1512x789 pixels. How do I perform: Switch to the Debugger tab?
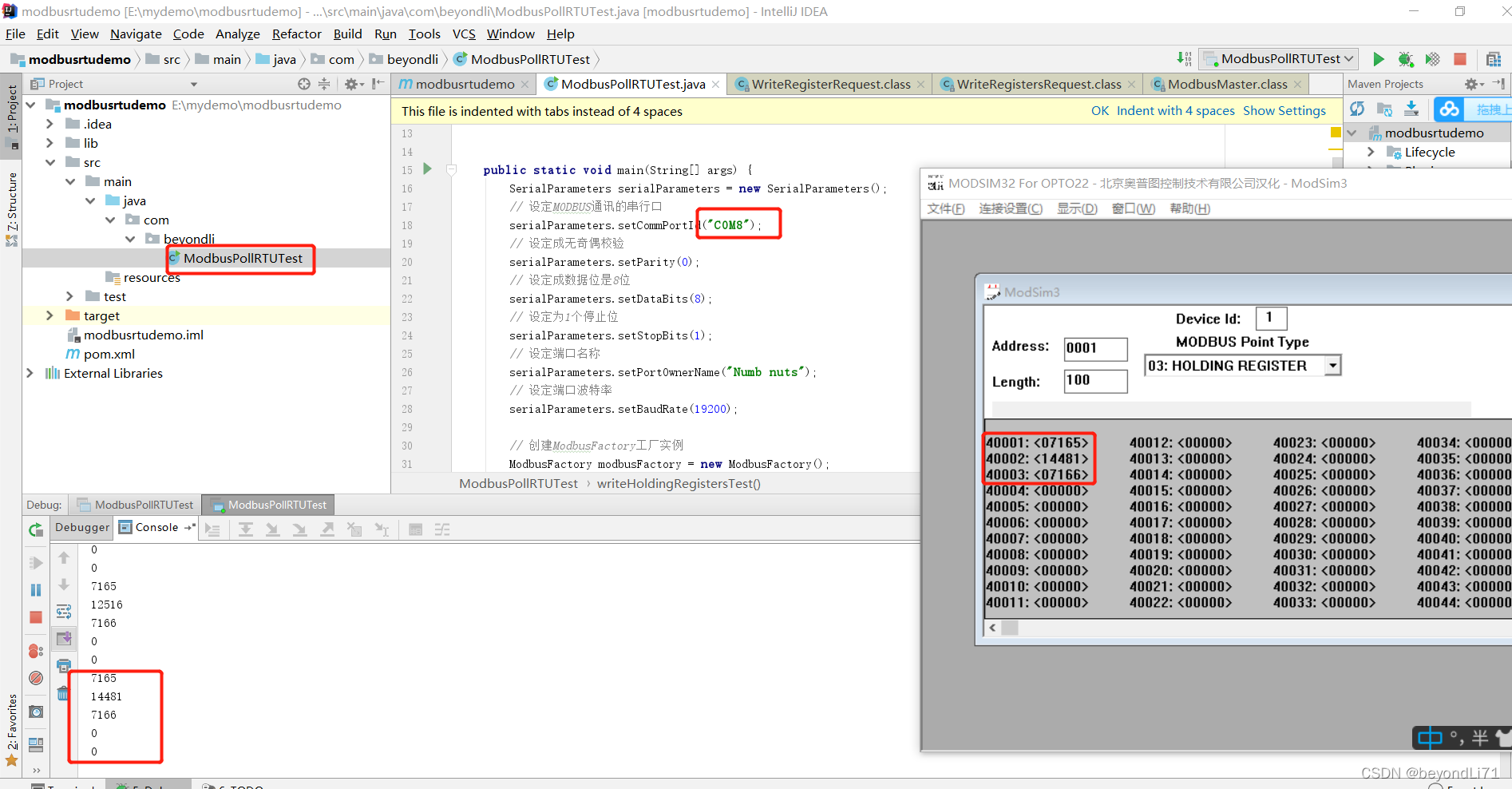(x=82, y=527)
